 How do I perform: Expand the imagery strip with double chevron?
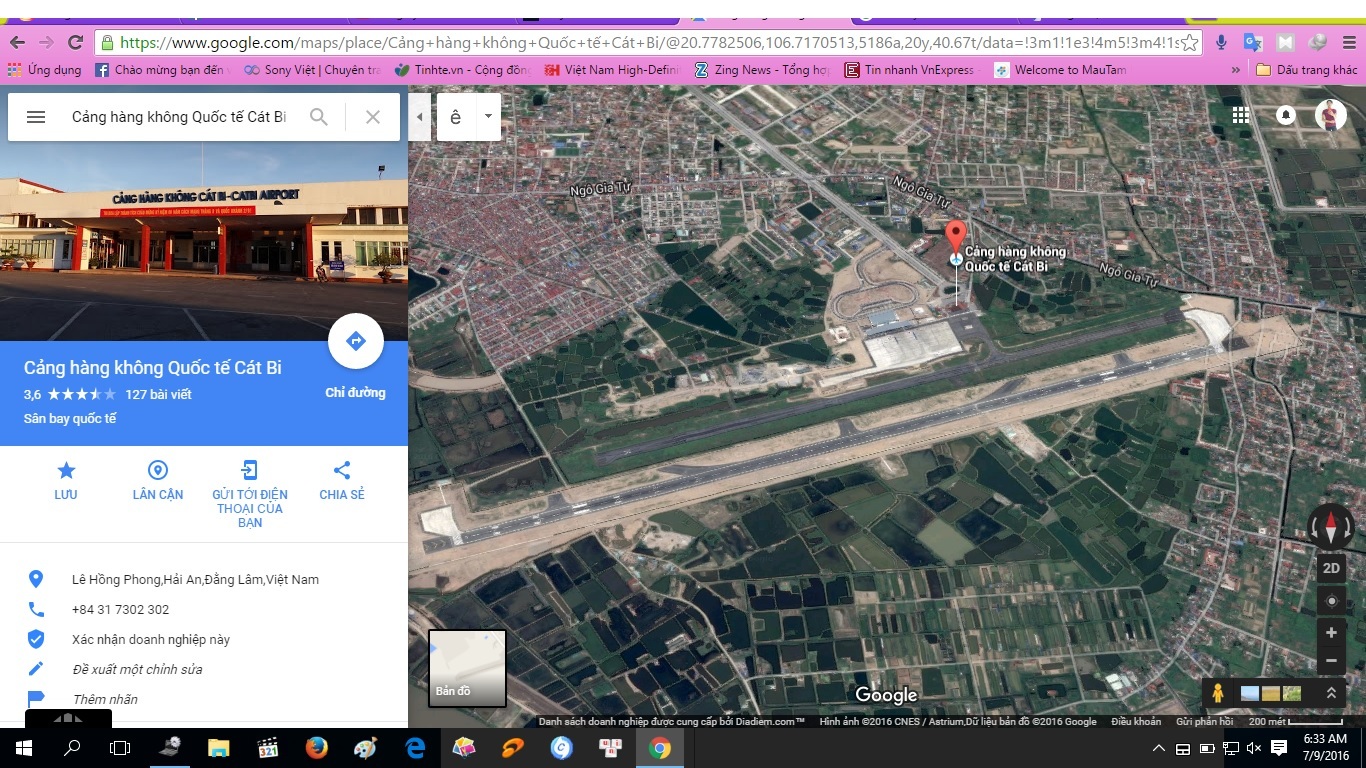tap(1331, 693)
